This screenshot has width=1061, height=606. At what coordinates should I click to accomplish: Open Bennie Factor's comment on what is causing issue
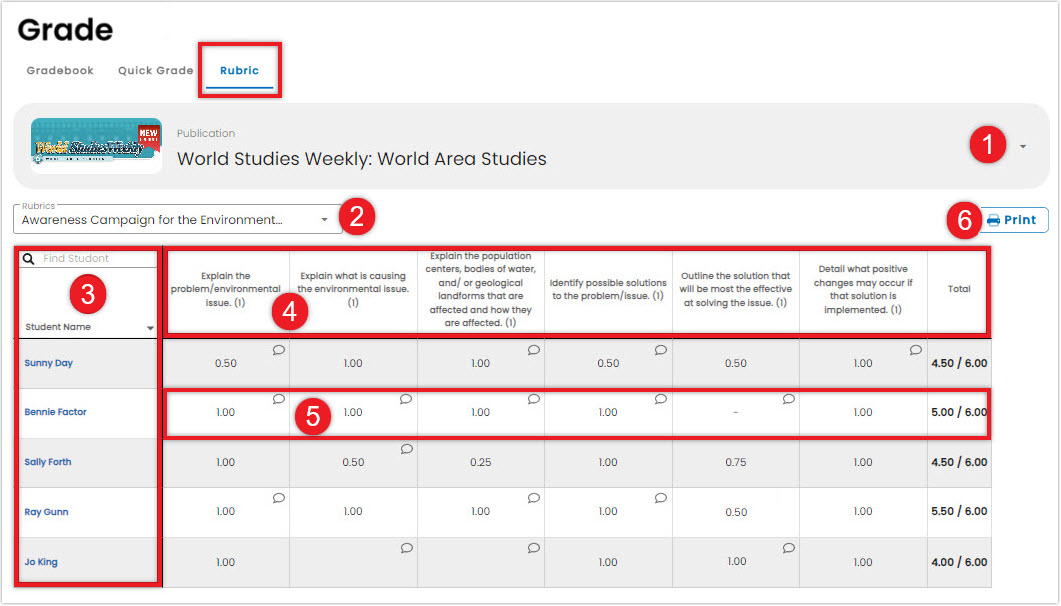point(406,399)
